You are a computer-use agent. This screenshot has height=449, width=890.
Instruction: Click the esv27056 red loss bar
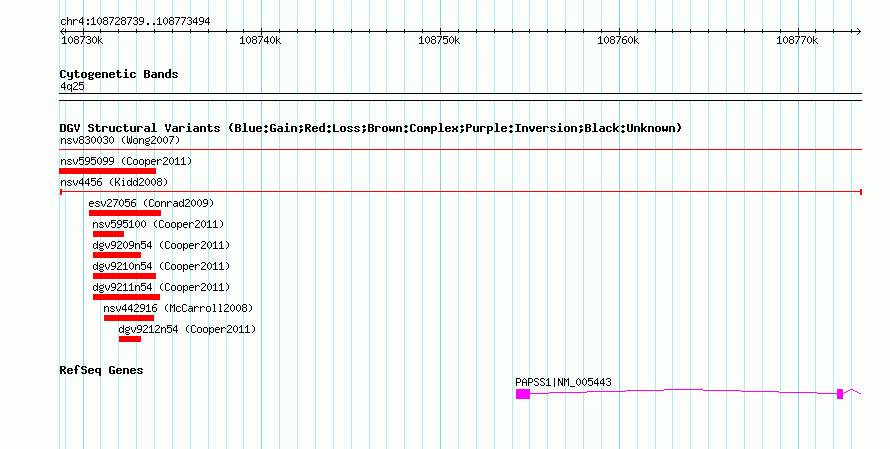(125, 213)
